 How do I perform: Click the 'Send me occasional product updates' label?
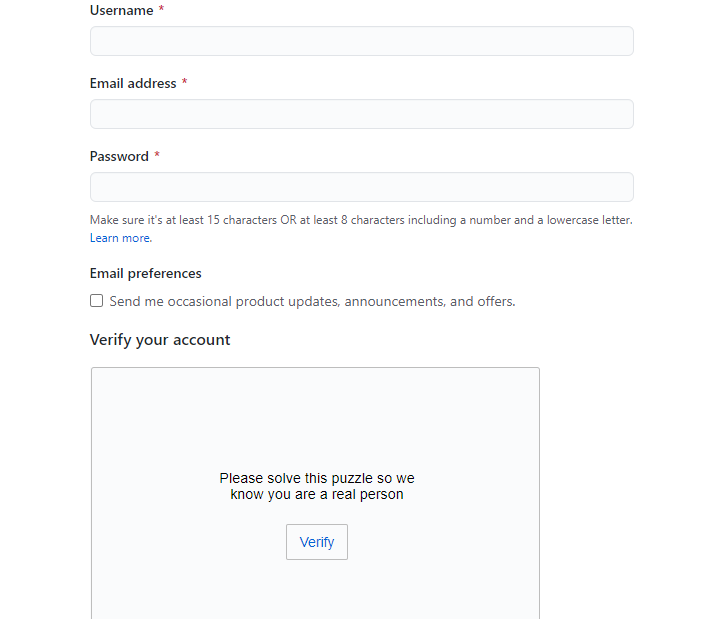tap(312, 301)
